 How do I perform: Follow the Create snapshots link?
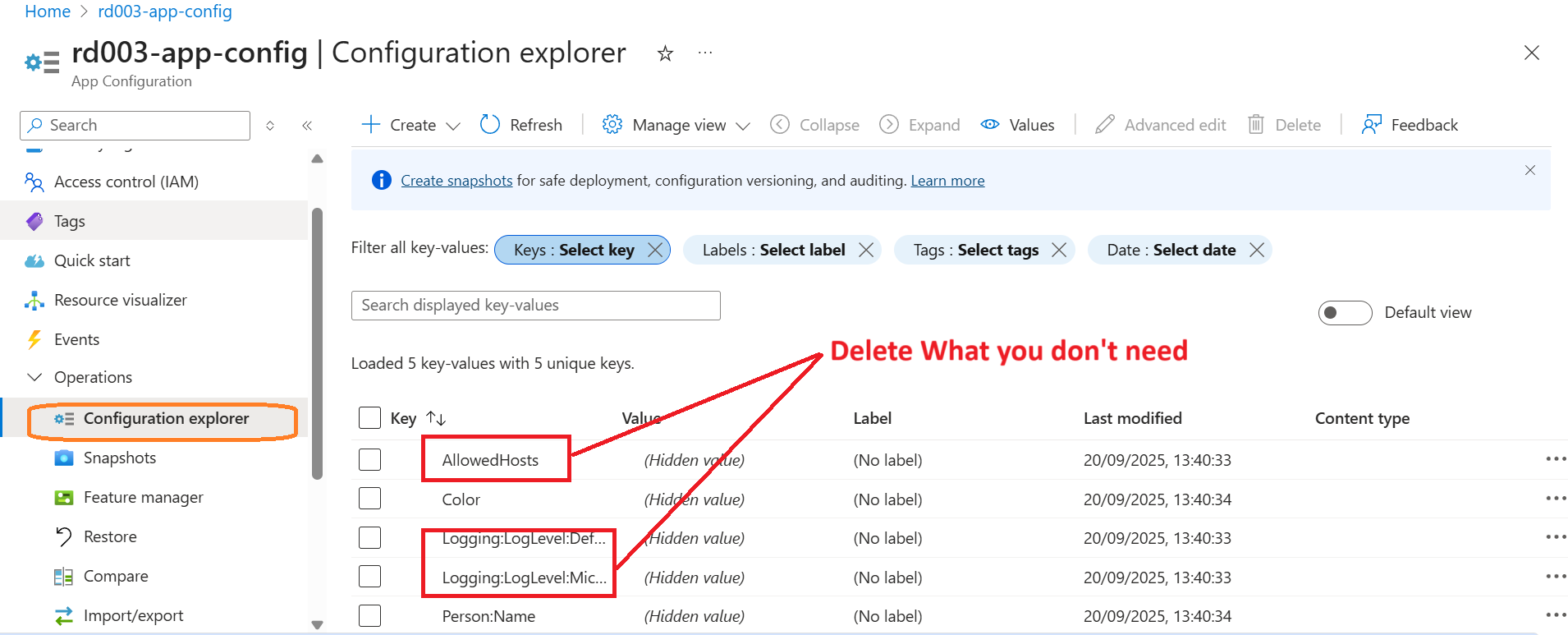coord(456,181)
